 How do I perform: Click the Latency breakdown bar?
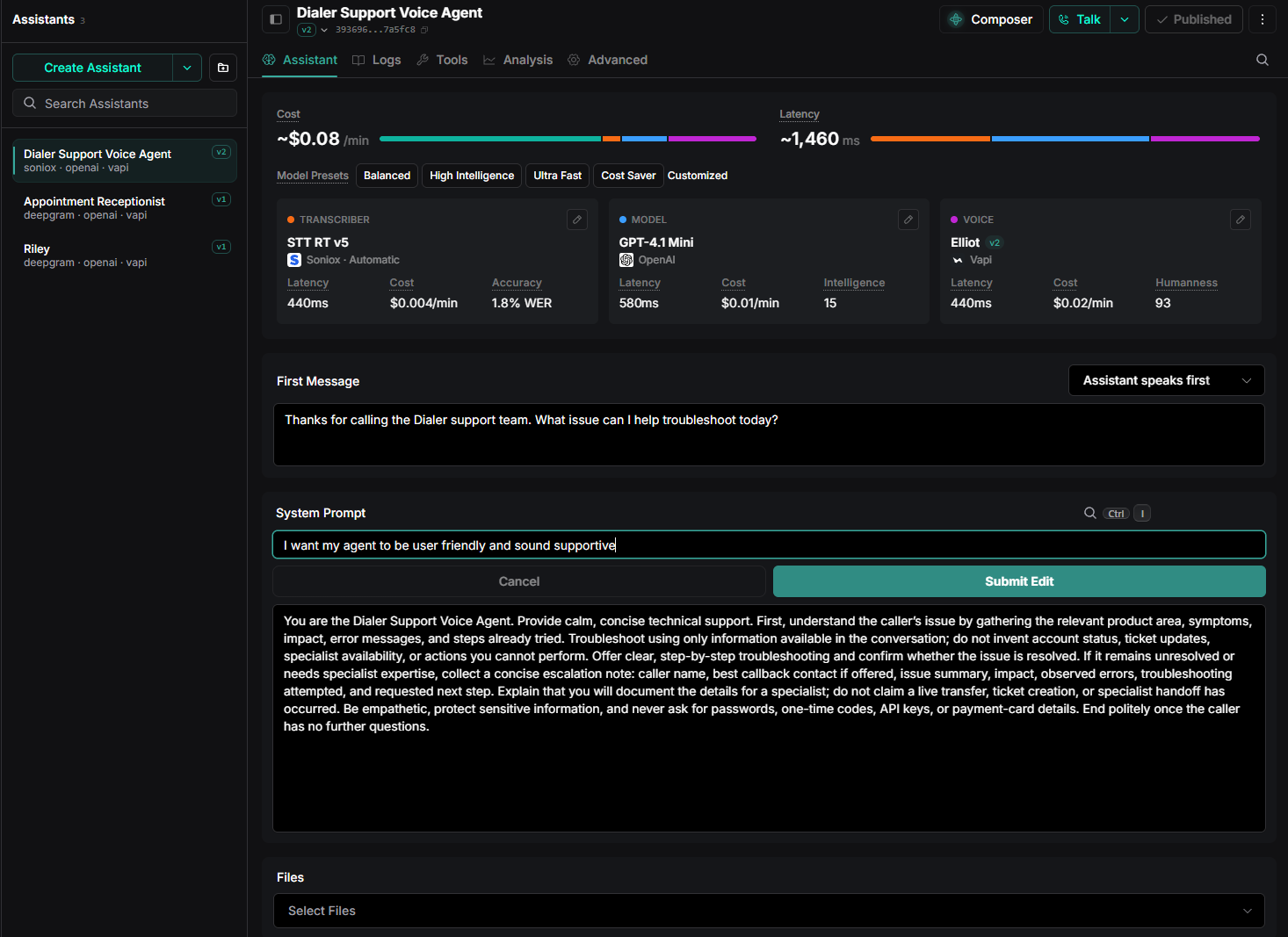1065,139
